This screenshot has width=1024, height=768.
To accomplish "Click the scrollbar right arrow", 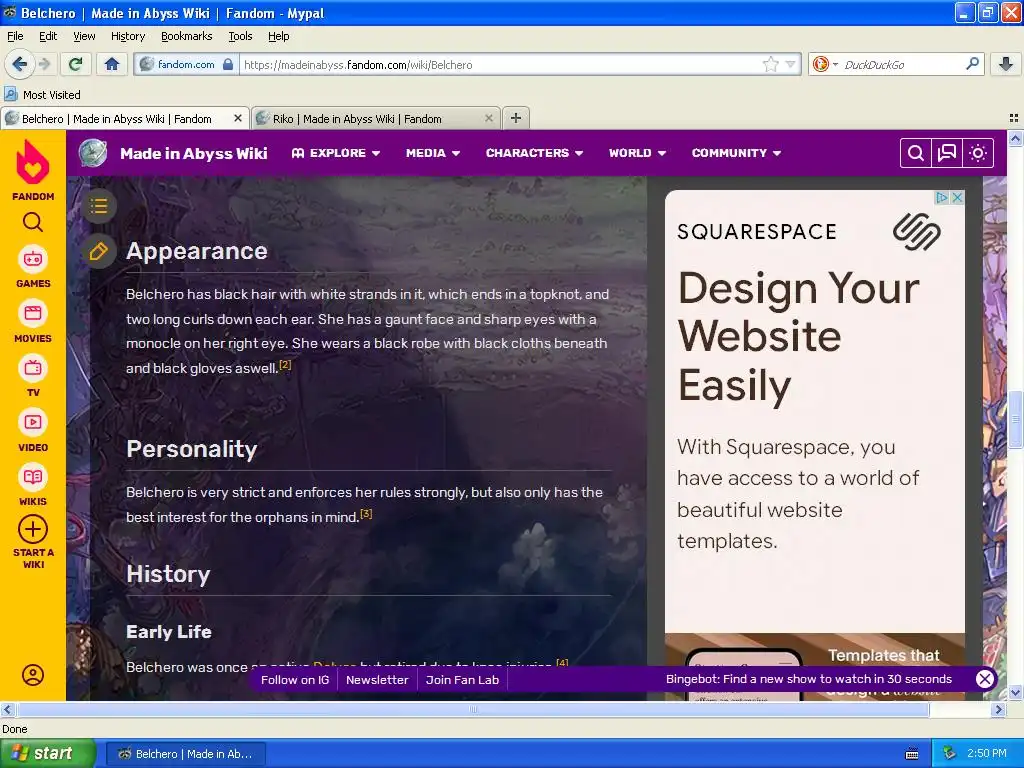I will [999, 709].
